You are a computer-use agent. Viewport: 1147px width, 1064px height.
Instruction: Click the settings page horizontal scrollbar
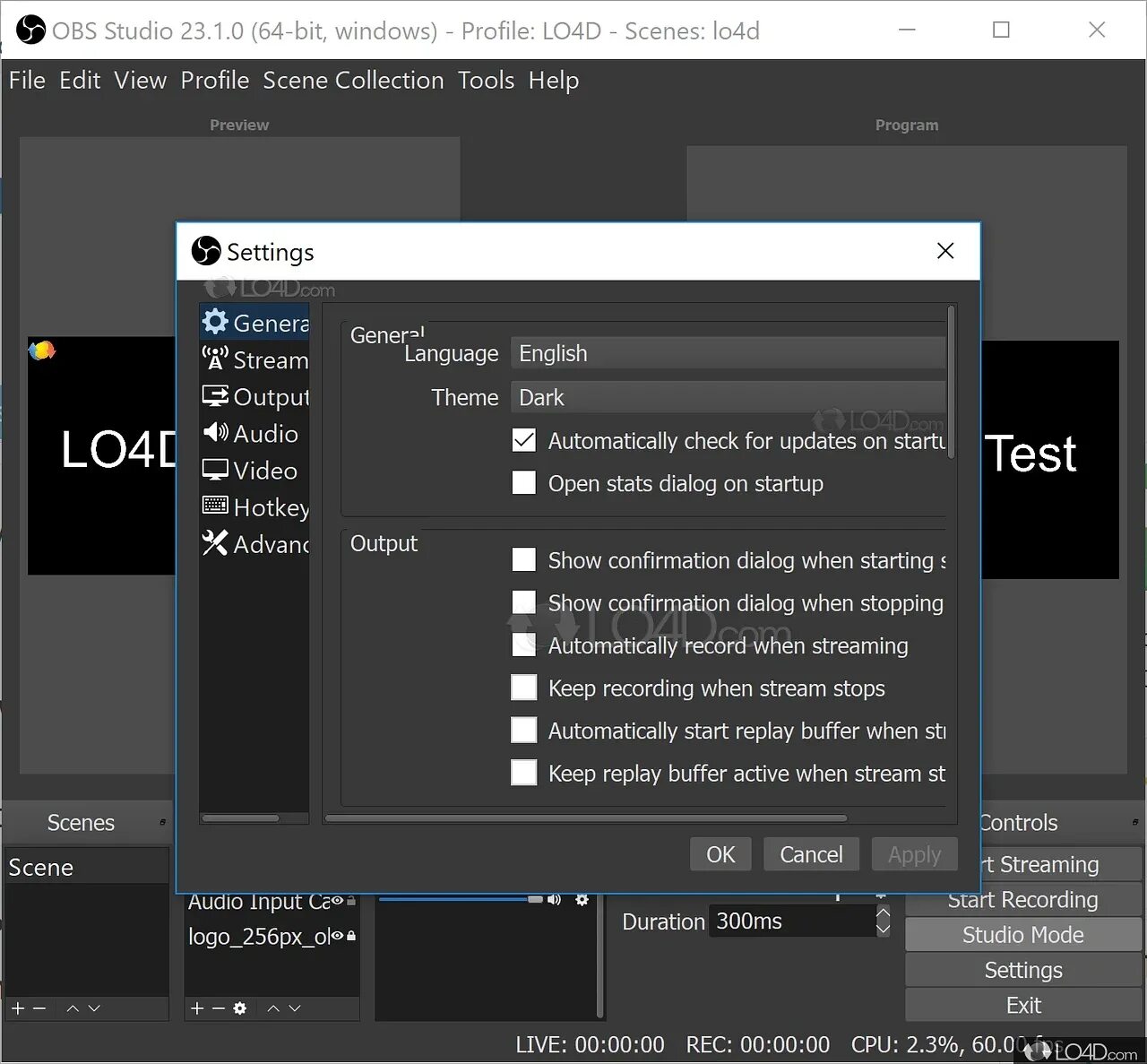pyautogui.click(x=586, y=817)
